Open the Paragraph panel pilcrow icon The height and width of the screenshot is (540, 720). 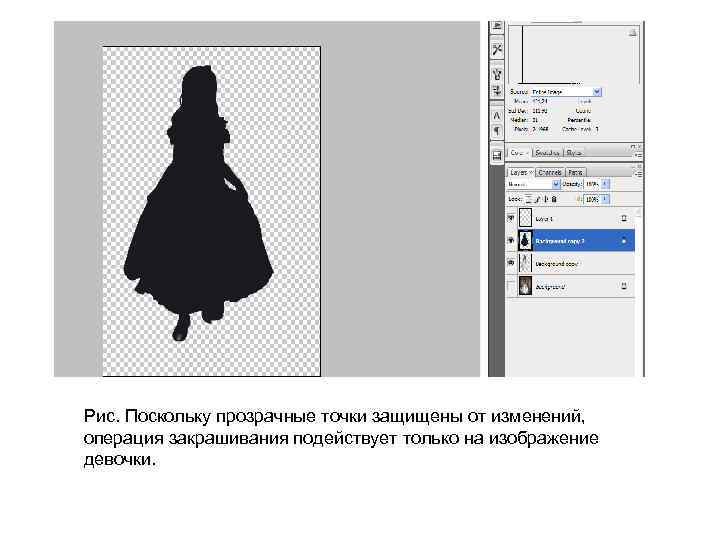(x=496, y=131)
